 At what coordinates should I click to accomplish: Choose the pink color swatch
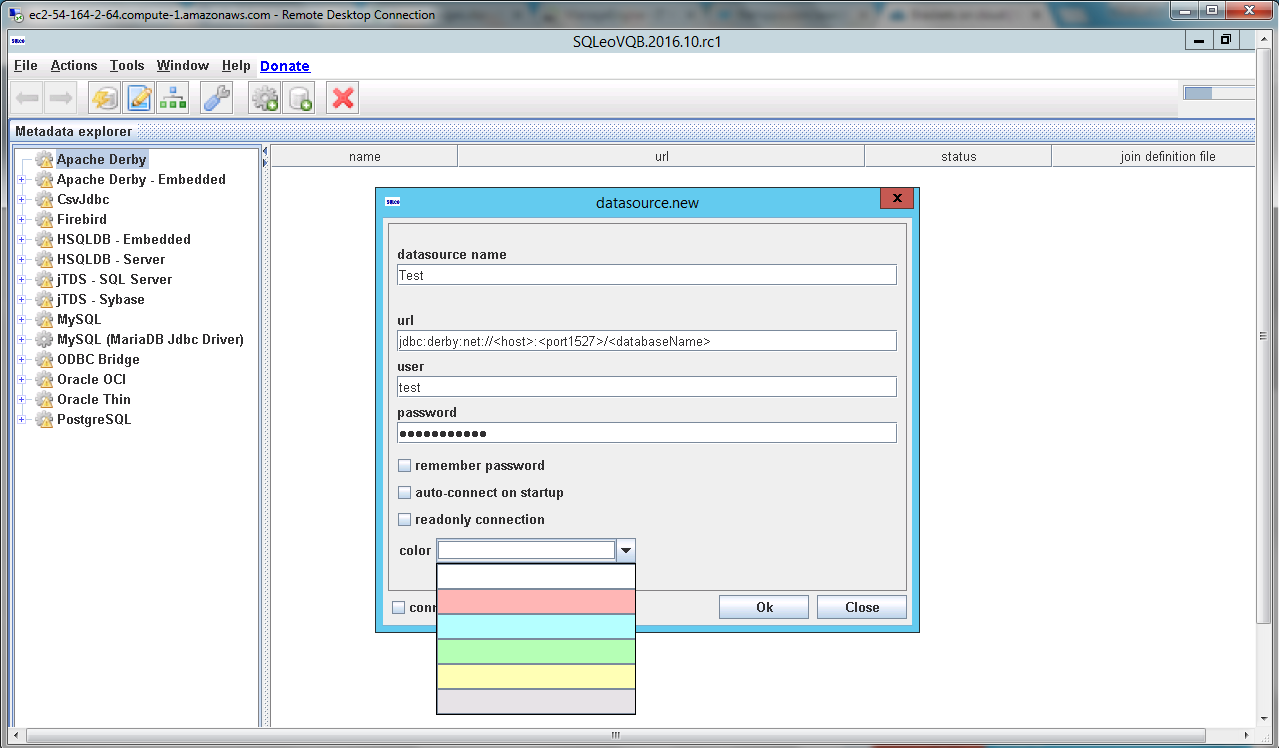(x=536, y=601)
